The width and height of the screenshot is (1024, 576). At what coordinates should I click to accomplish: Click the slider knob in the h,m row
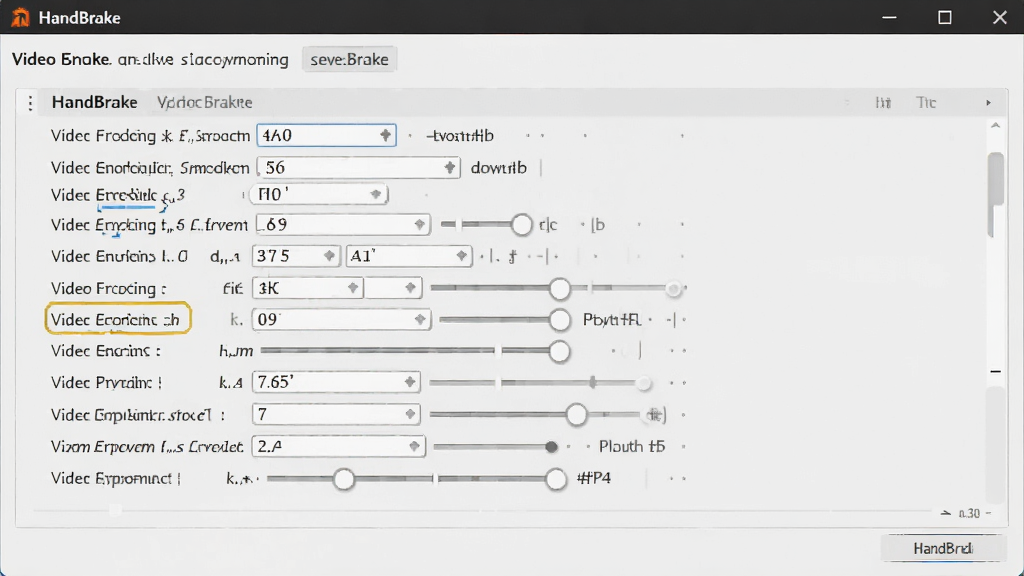click(x=559, y=351)
